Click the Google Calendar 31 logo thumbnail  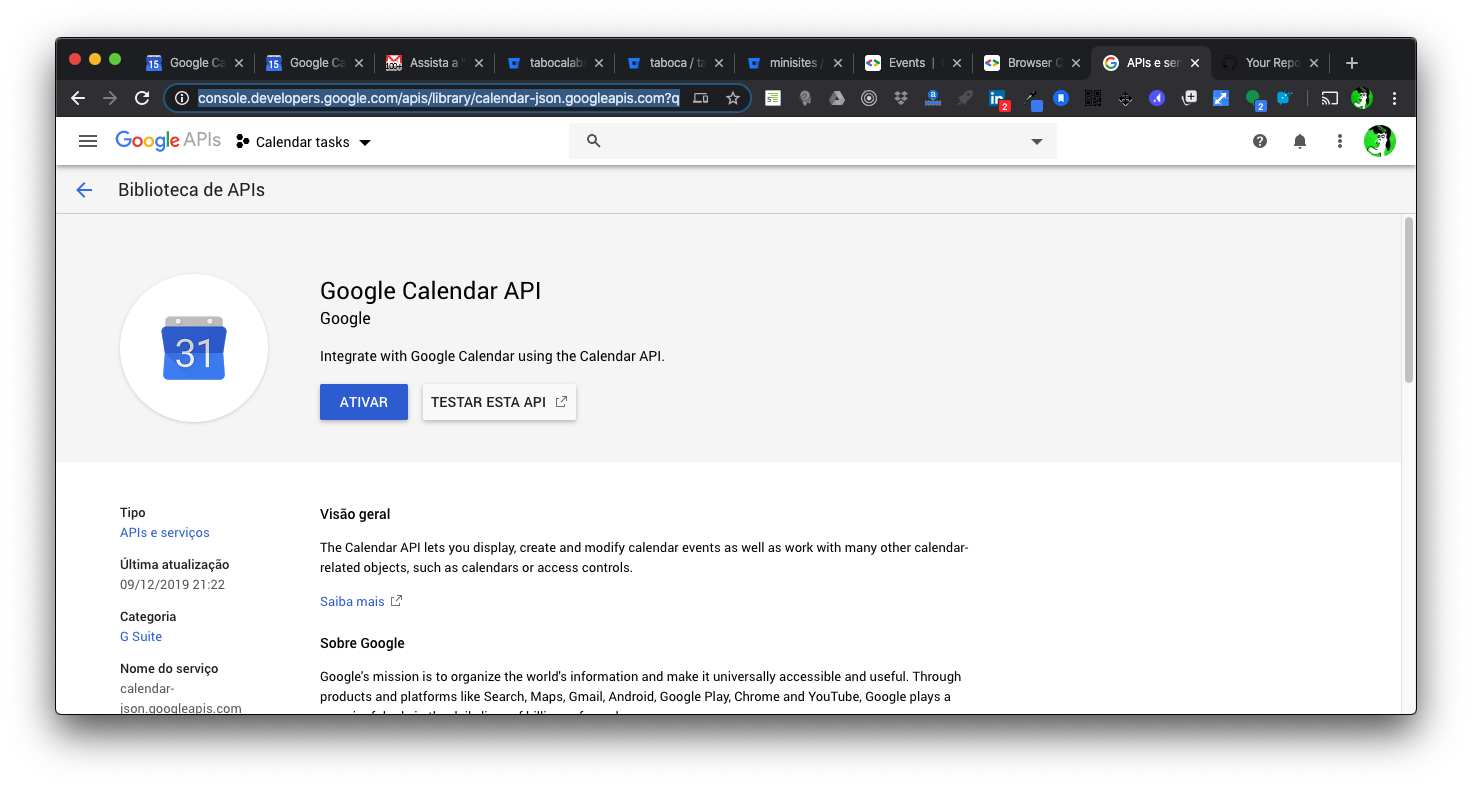click(194, 348)
